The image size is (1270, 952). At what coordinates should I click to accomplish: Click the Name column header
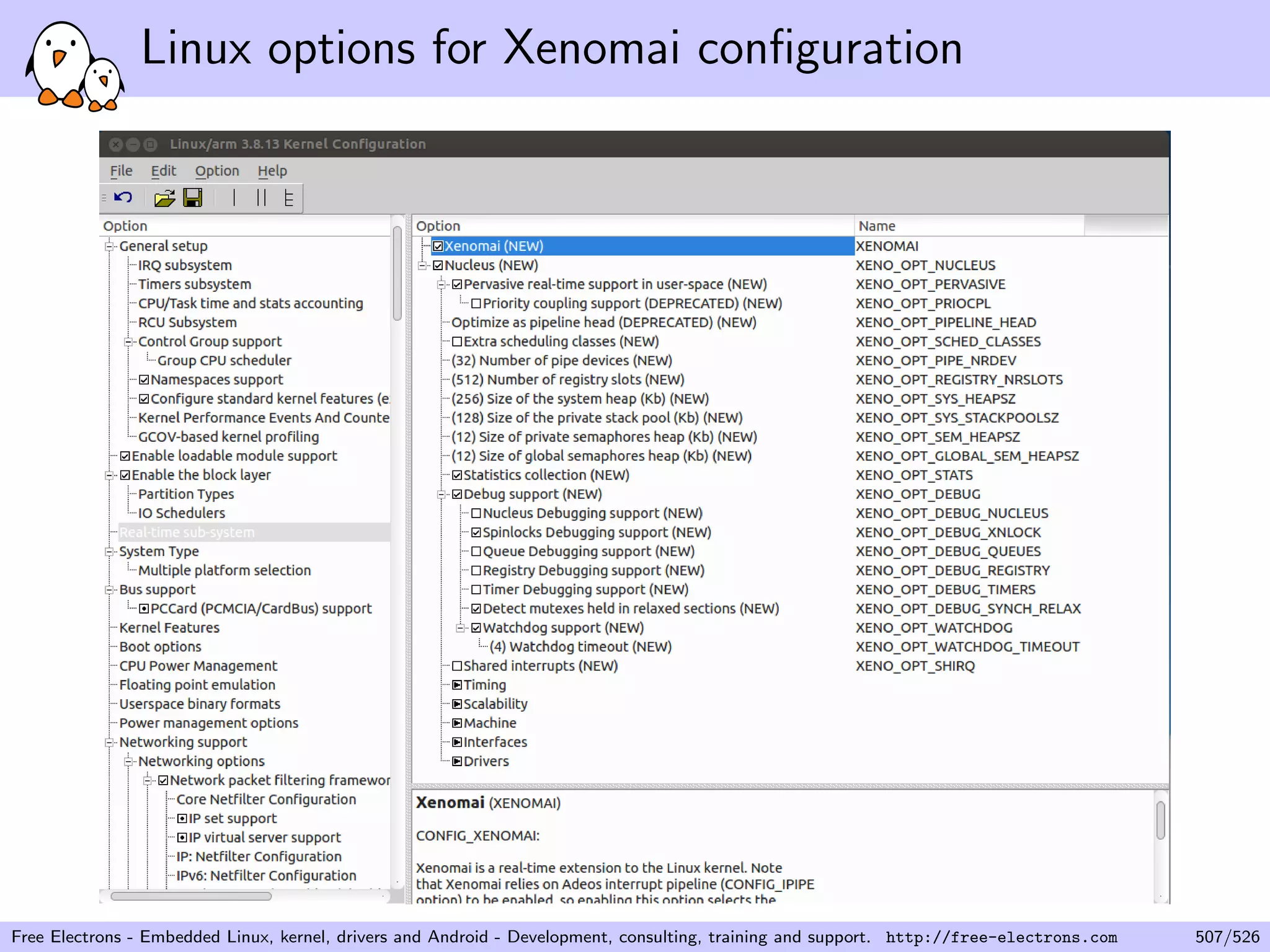(x=969, y=226)
